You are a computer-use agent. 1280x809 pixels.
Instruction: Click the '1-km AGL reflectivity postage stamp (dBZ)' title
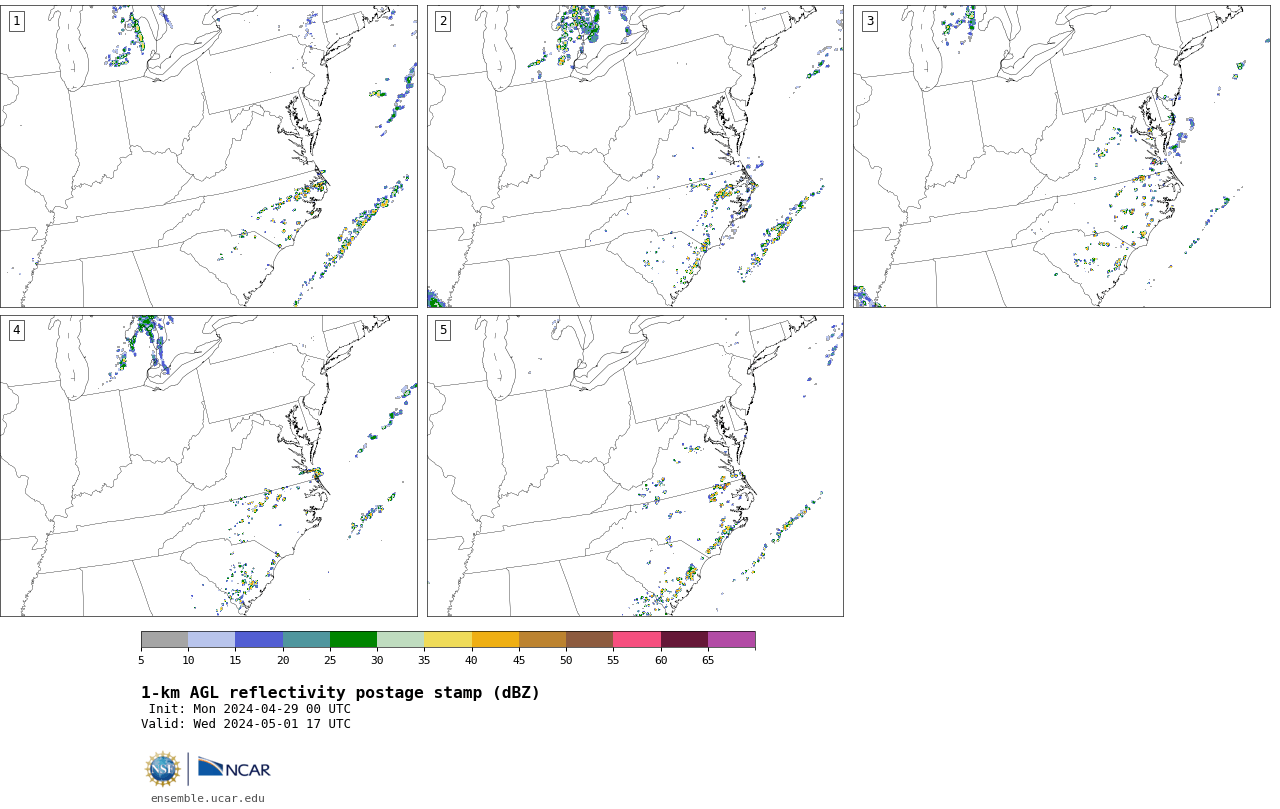[340, 693]
